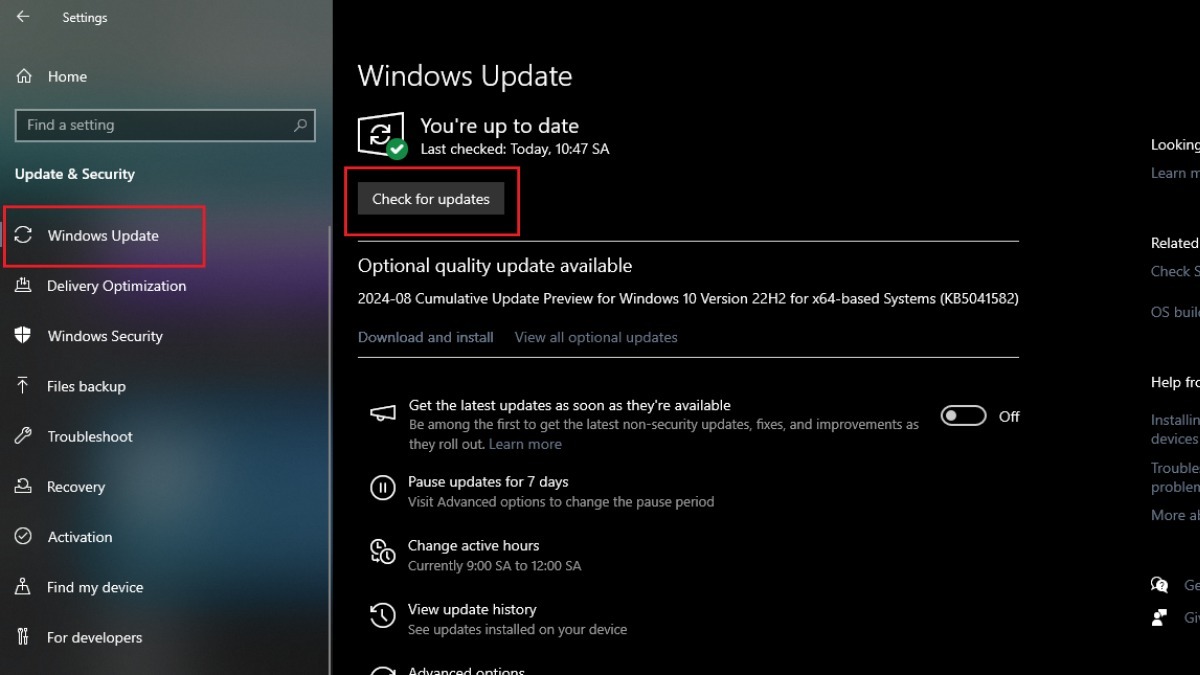Click Check for updates button

click(x=431, y=199)
